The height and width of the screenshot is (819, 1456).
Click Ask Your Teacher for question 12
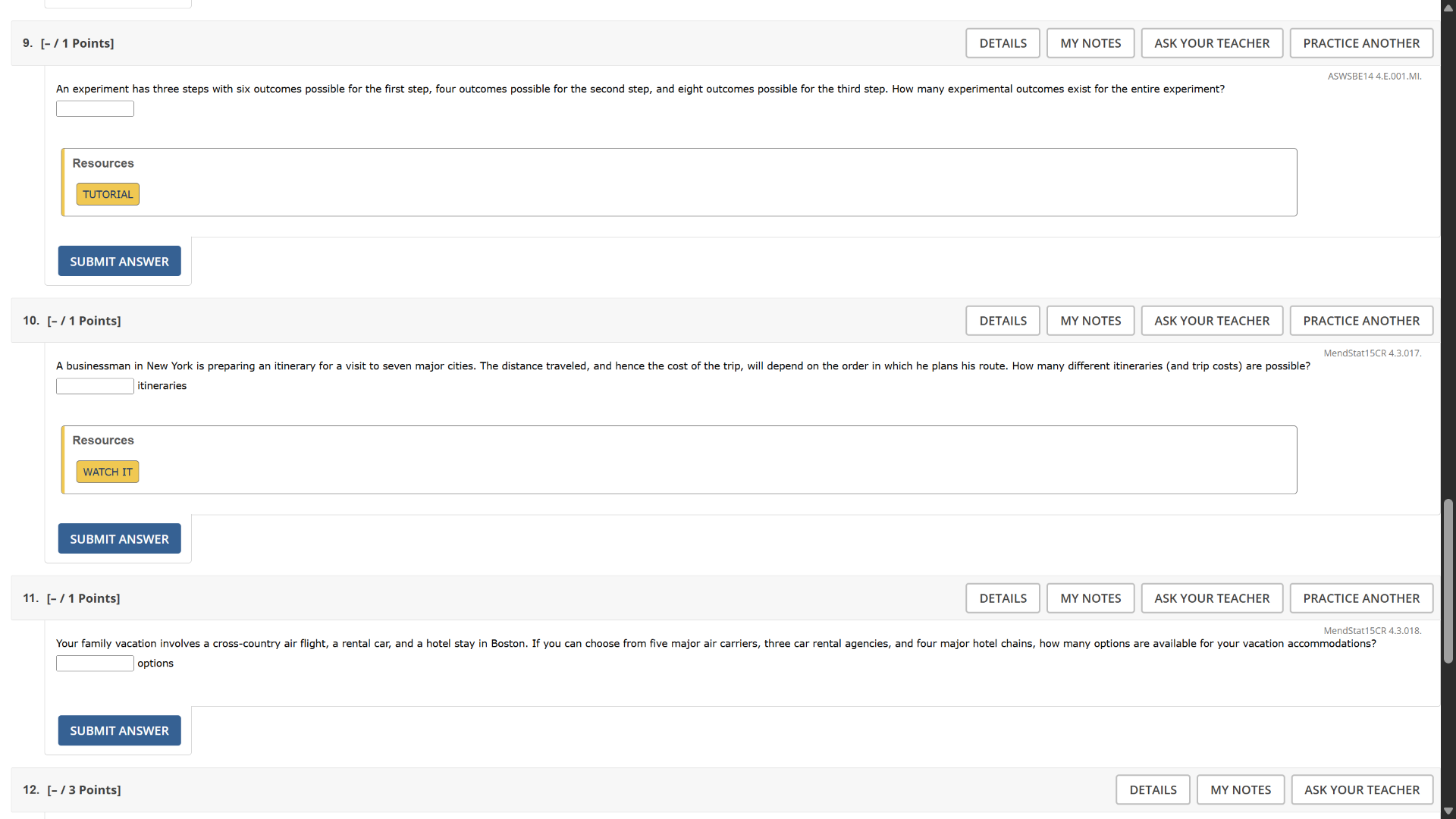1361,790
